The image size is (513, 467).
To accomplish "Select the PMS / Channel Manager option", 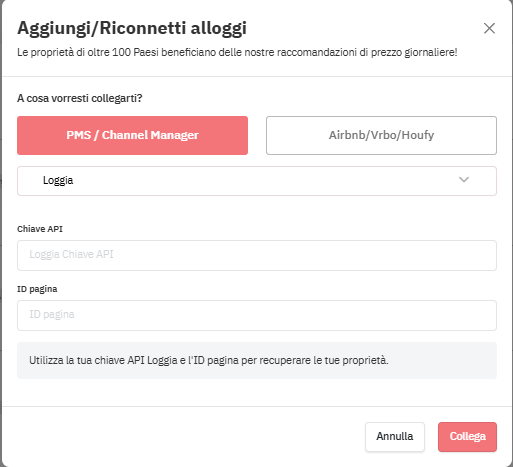I will (132, 135).
